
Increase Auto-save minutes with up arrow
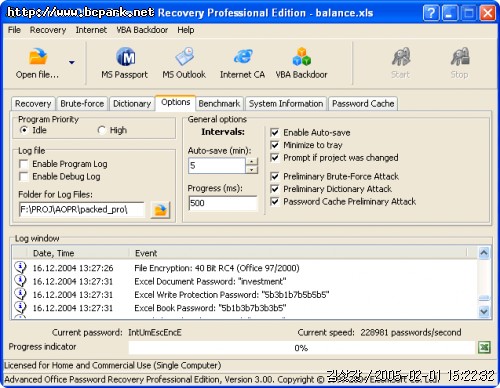click(x=252, y=162)
